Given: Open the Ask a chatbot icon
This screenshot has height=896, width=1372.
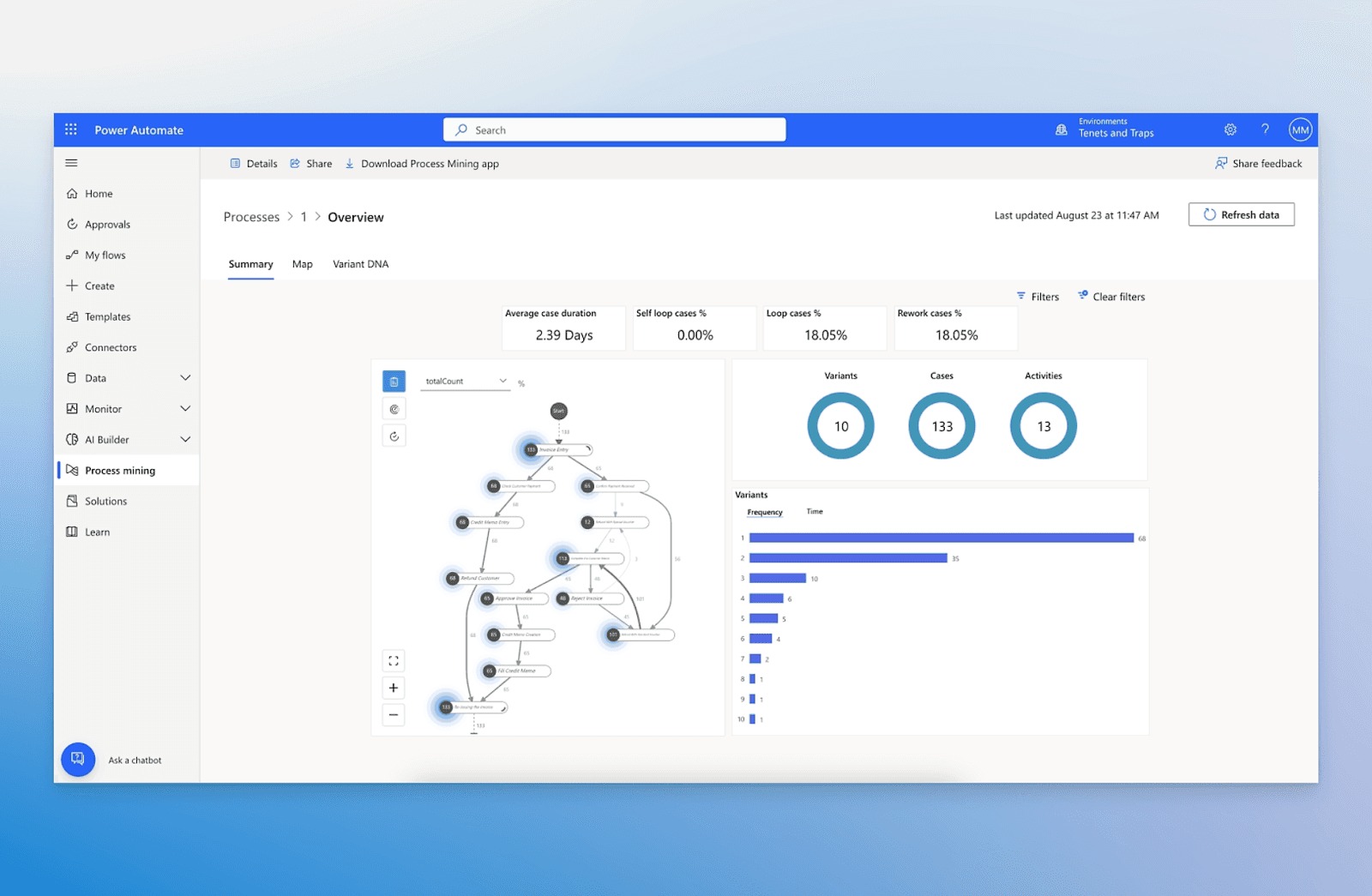Looking at the screenshot, I should pos(77,760).
